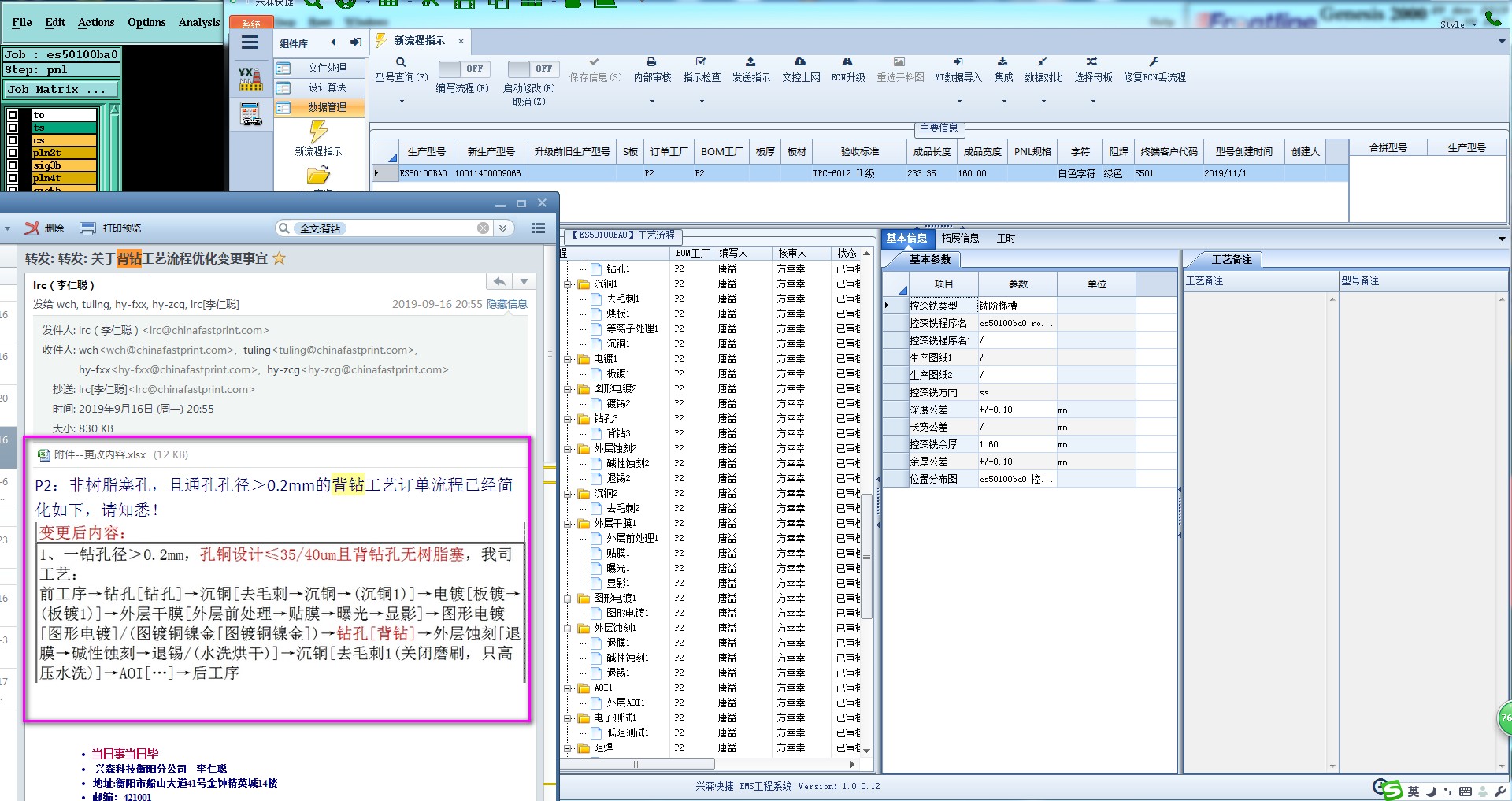The width and height of the screenshot is (1512, 801).
Task: Open the mail search options chevron dropdown
Action: click(x=503, y=228)
